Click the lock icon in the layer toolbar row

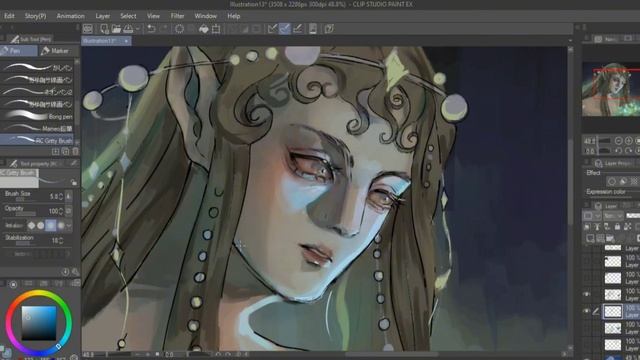tap(617, 227)
